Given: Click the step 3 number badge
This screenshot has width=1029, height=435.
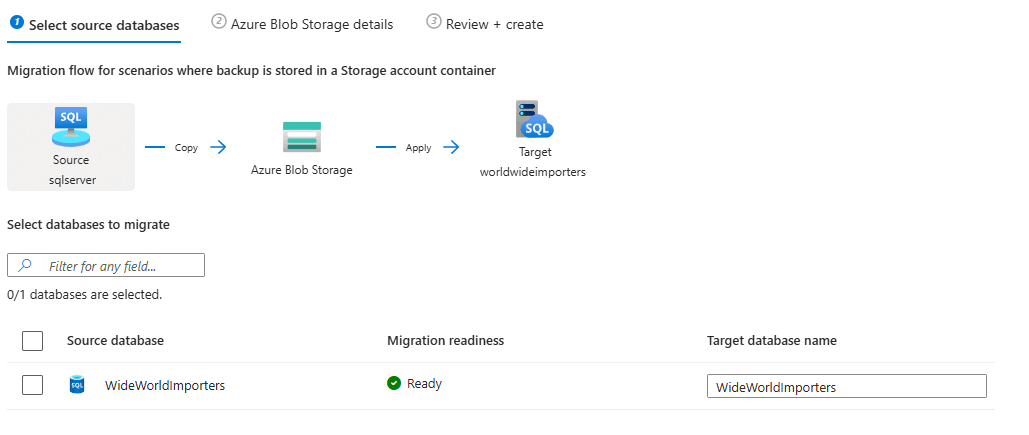Looking at the screenshot, I should click(433, 21).
